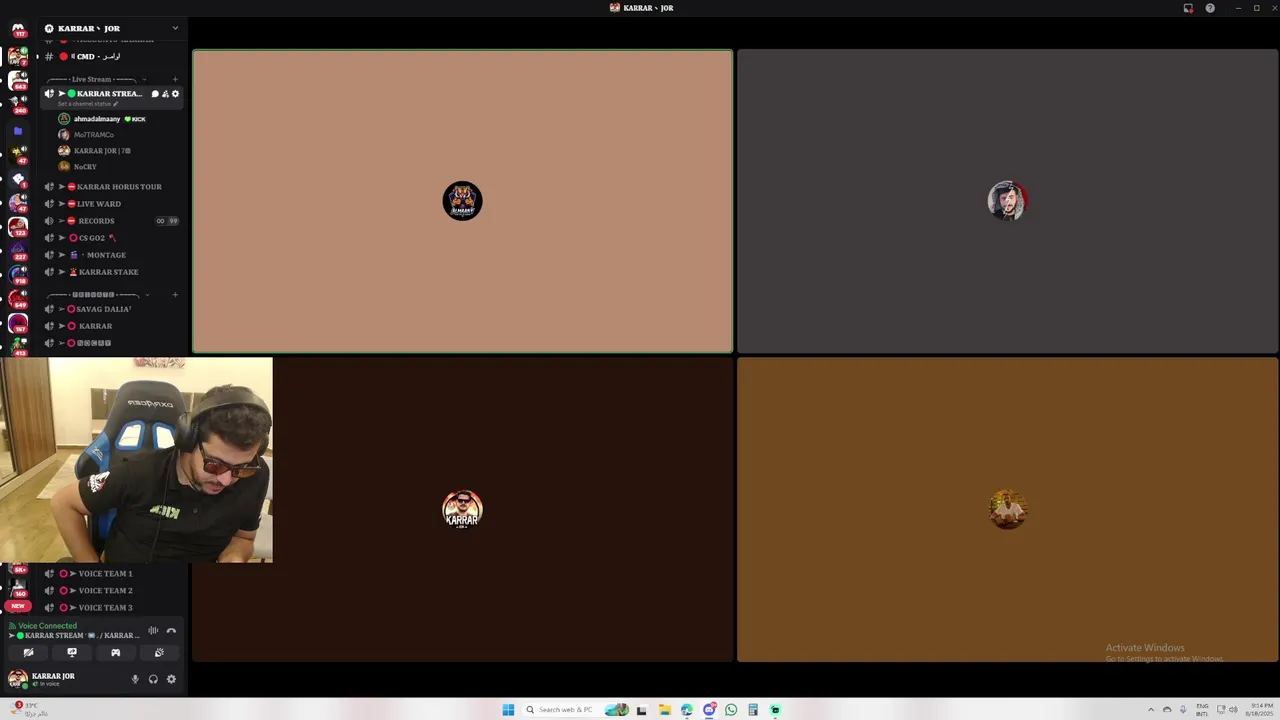Image resolution: width=1280 pixels, height=720 pixels.
Task: Open the CMD text channel
Action: pyautogui.click(x=112, y=57)
